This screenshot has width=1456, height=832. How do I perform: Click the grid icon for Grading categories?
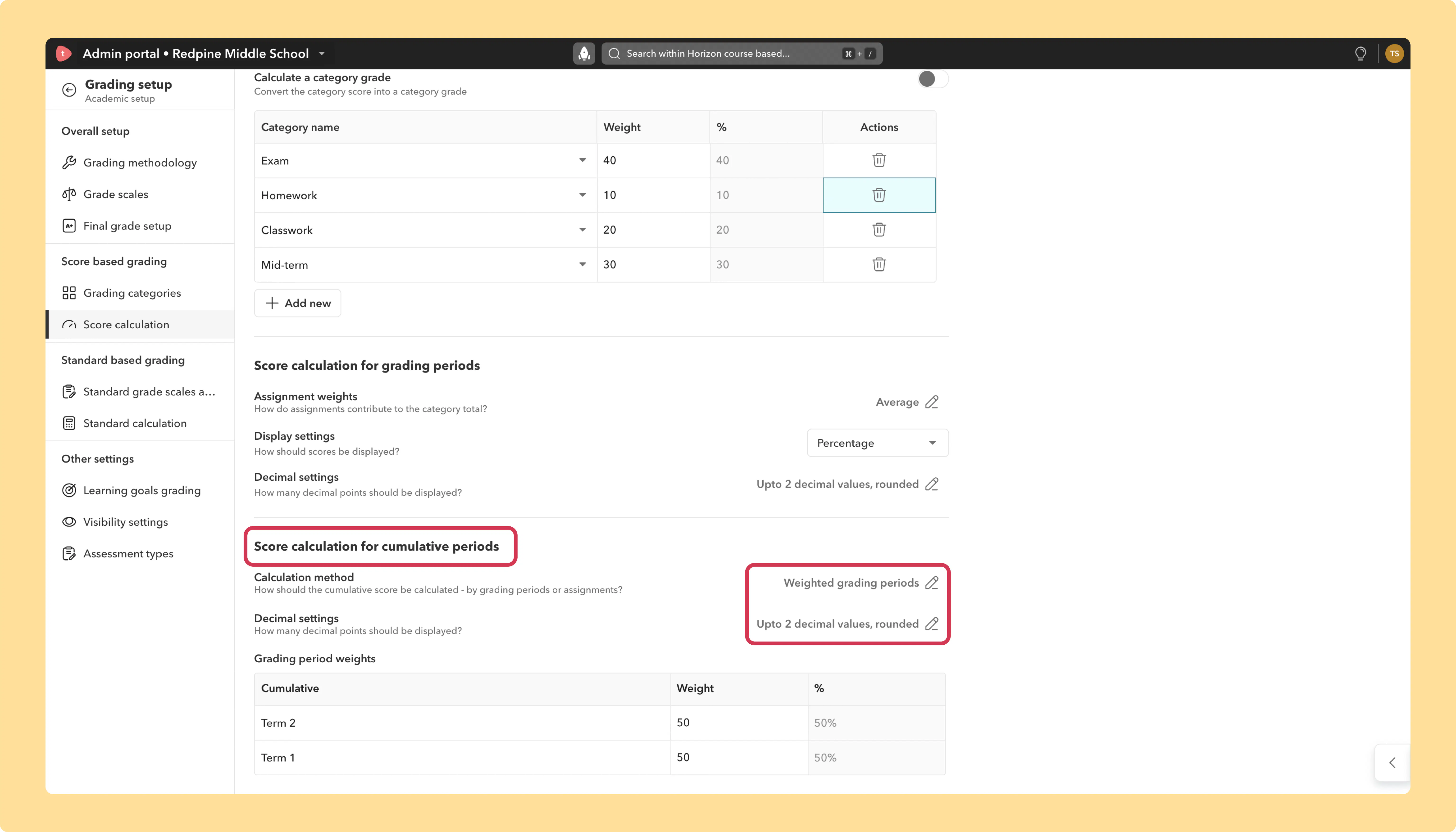[x=69, y=293]
